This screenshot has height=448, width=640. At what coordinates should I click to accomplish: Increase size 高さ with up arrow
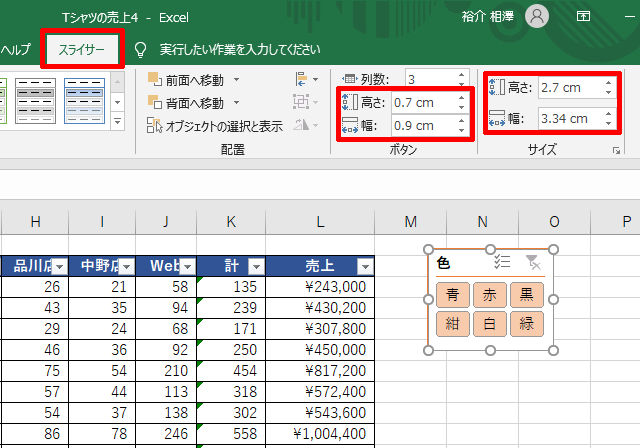(x=609, y=83)
